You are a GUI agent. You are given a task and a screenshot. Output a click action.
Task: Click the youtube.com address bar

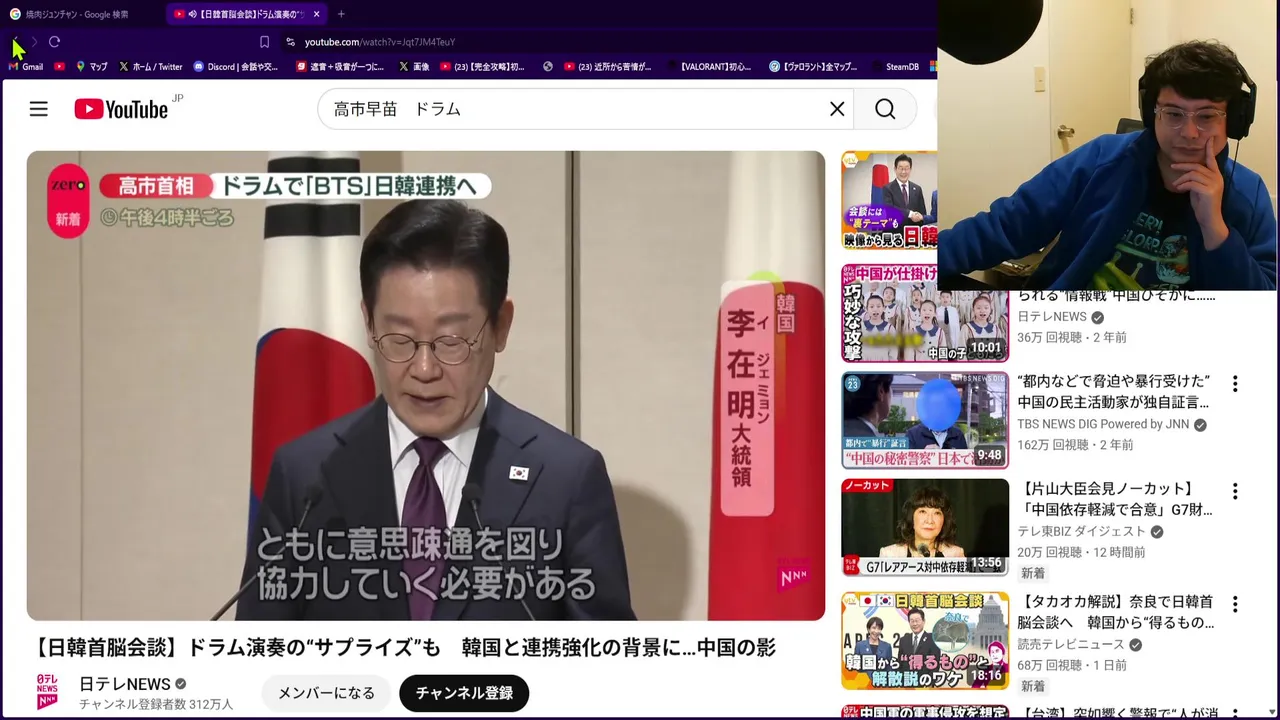[x=380, y=42]
